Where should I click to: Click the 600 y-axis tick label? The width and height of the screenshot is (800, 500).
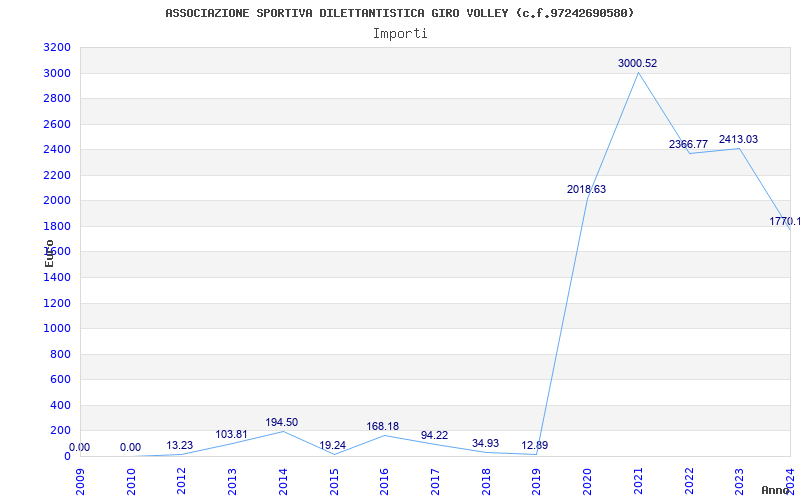pos(61,380)
